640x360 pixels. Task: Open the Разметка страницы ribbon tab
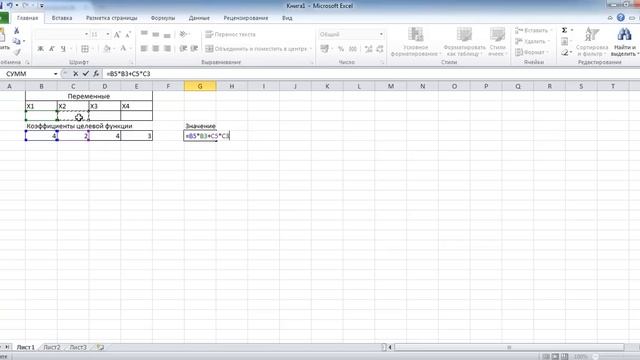coord(112,18)
